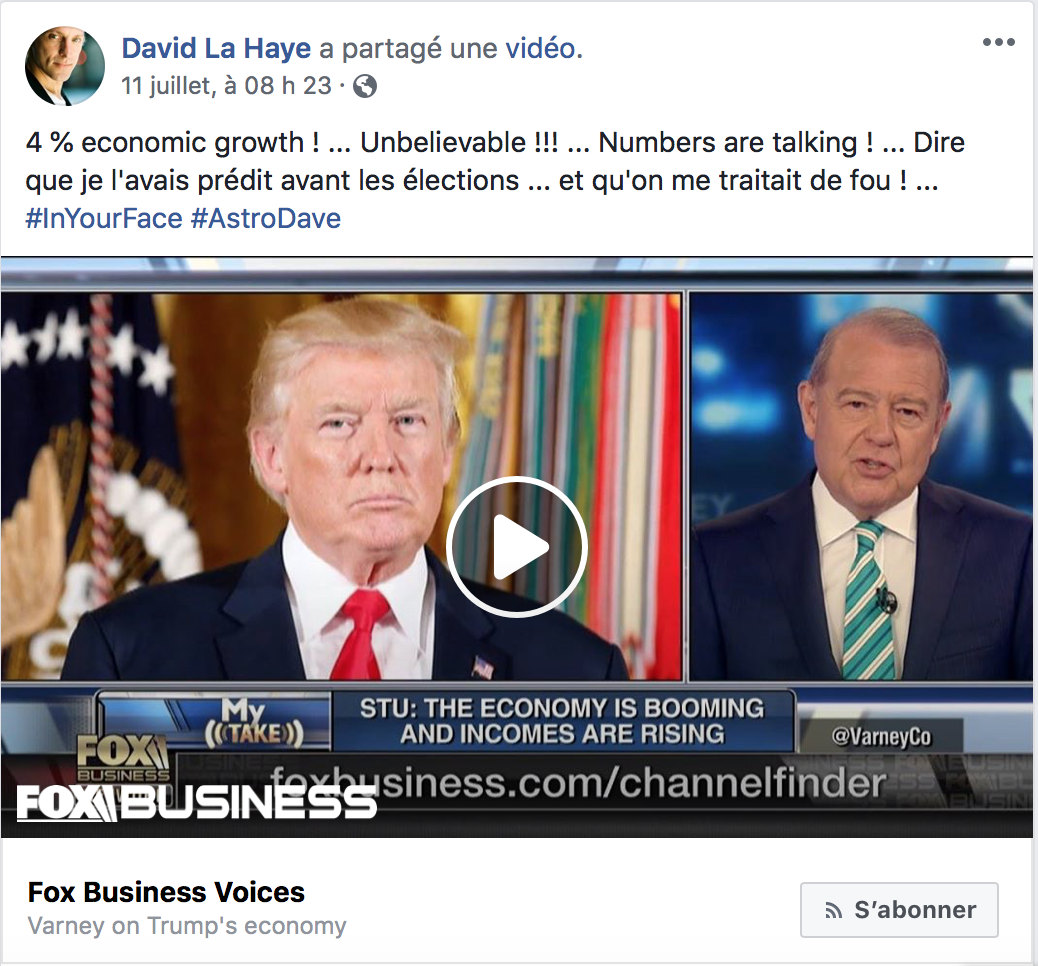This screenshot has width=1038, height=966.
Task: Click the Trump image in video thumbnail
Action: pos(342,487)
